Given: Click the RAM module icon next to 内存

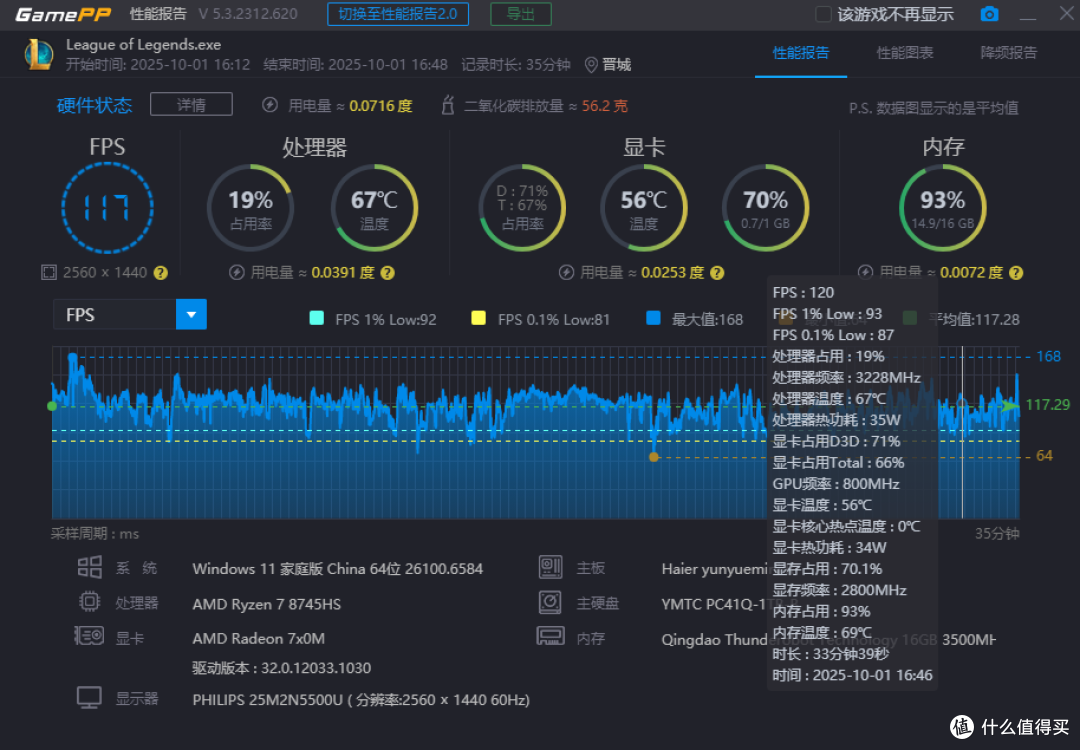Looking at the screenshot, I should coord(550,636).
